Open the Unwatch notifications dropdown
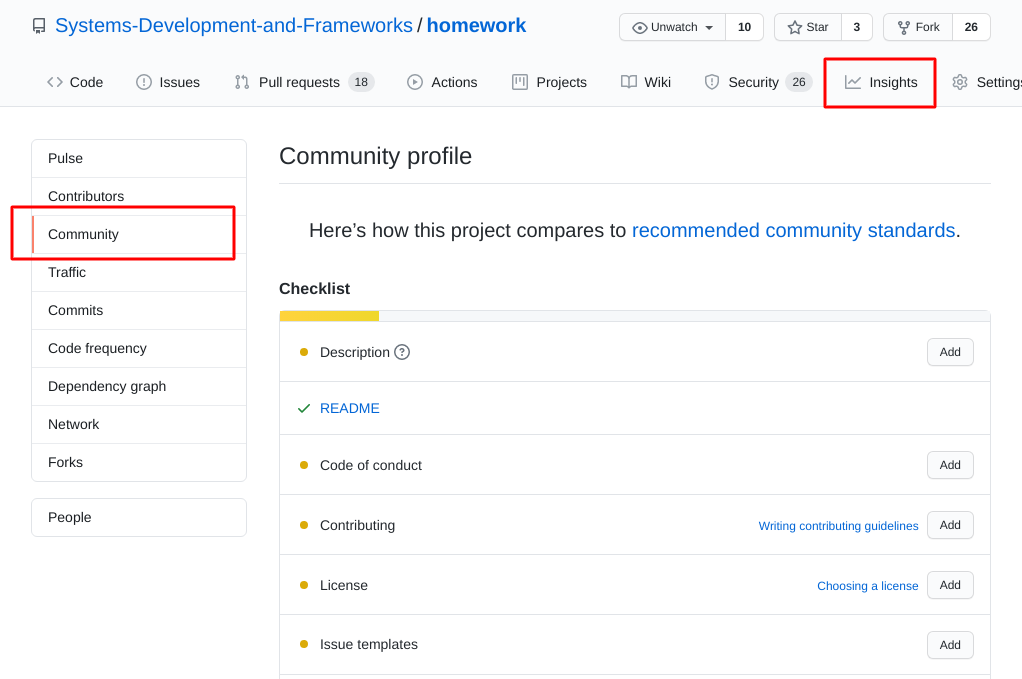The image size is (1022, 679). tap(672, 27)
